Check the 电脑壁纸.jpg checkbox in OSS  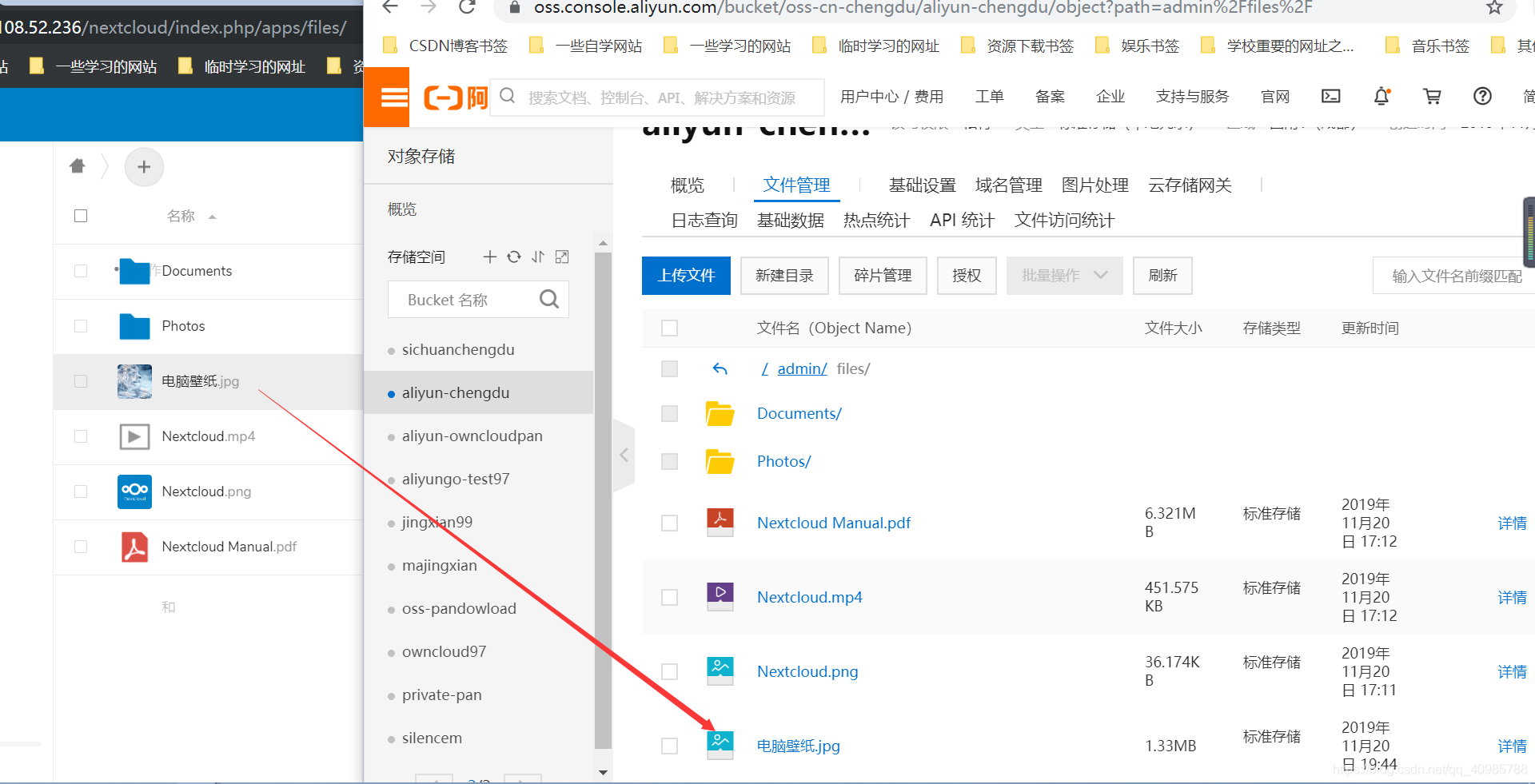[x=670, y=746]
